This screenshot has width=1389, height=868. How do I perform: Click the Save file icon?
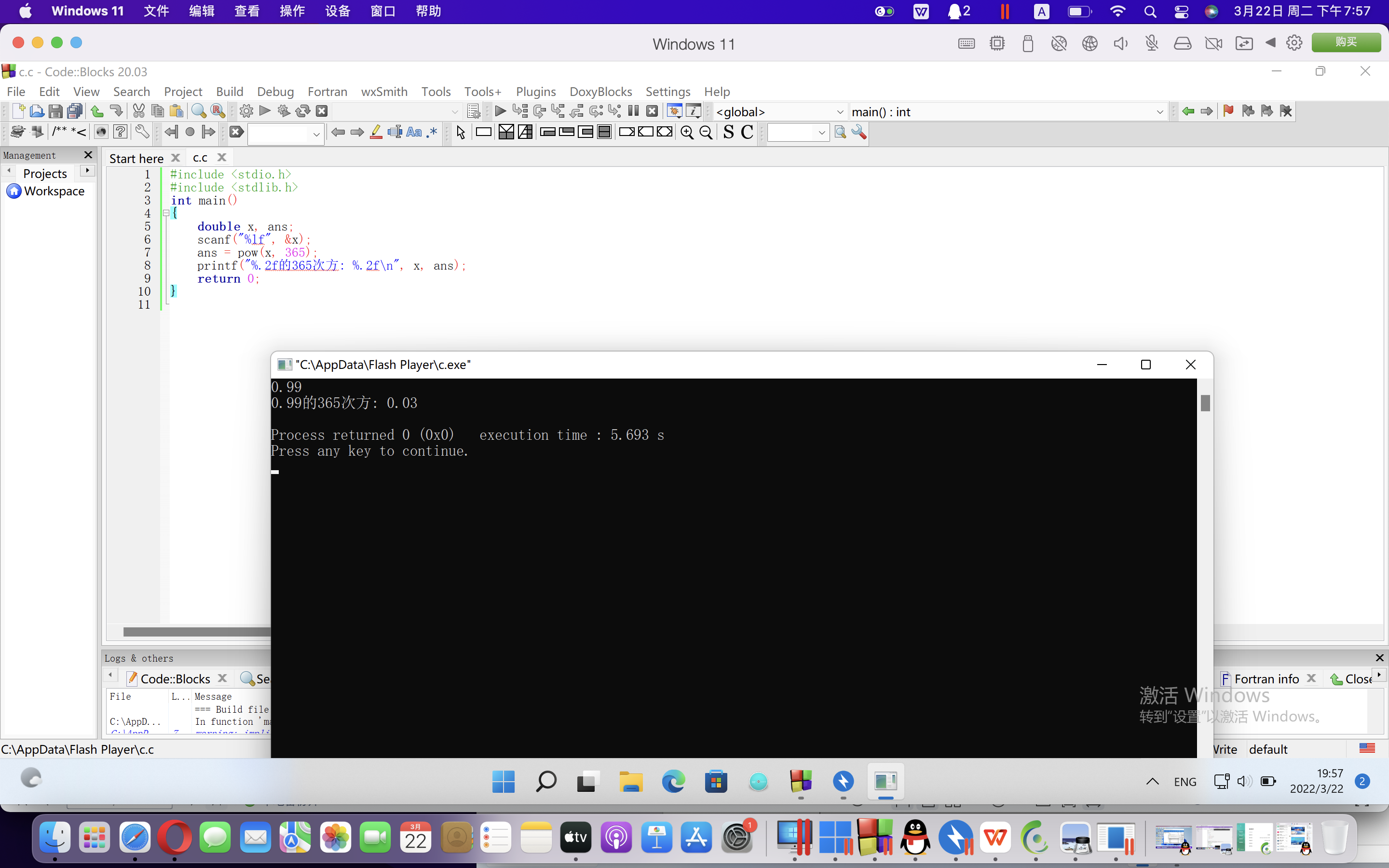[x=55, y=111]
